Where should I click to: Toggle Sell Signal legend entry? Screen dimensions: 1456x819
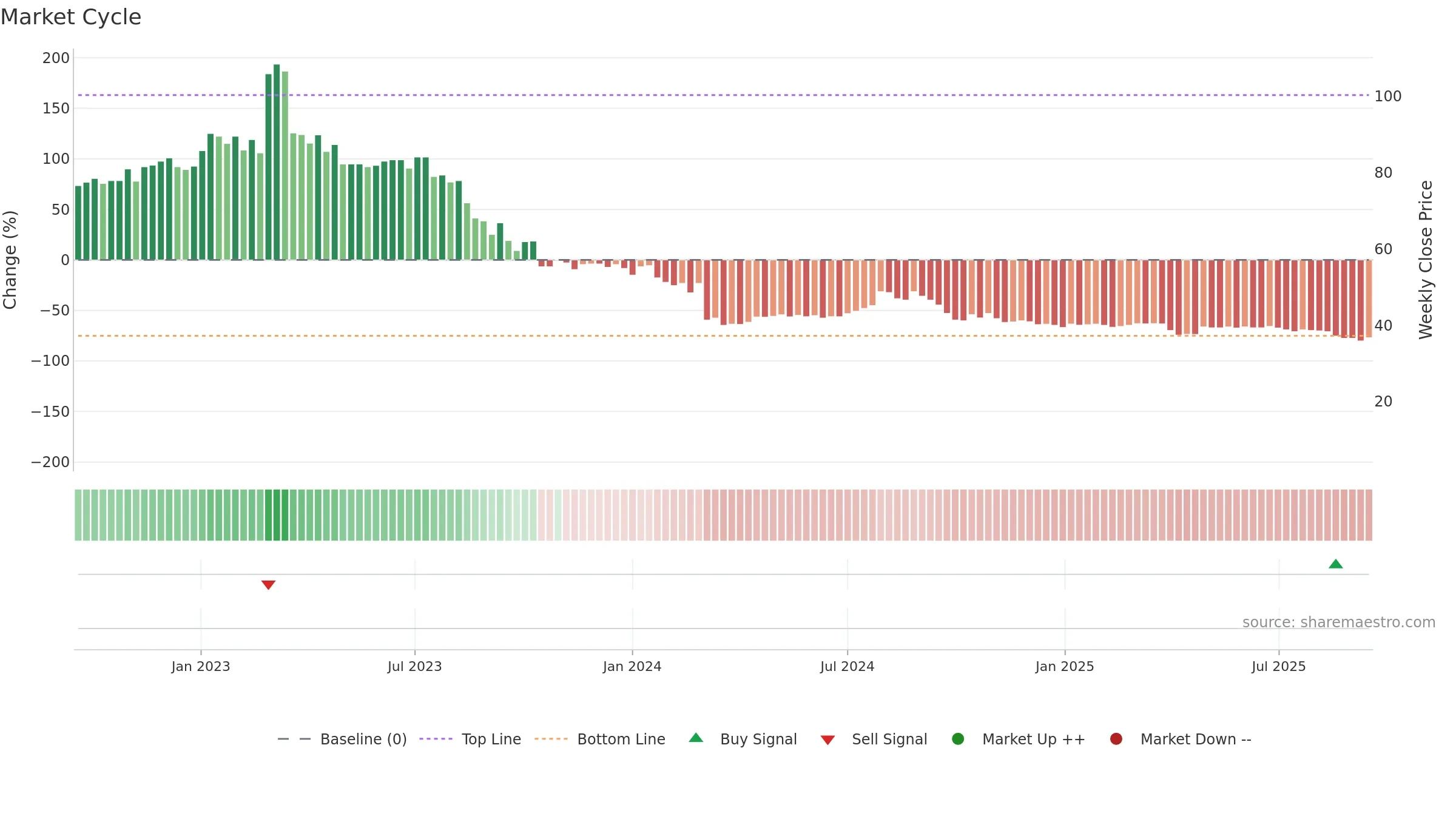pyautogui.click(x=874, y=739)
